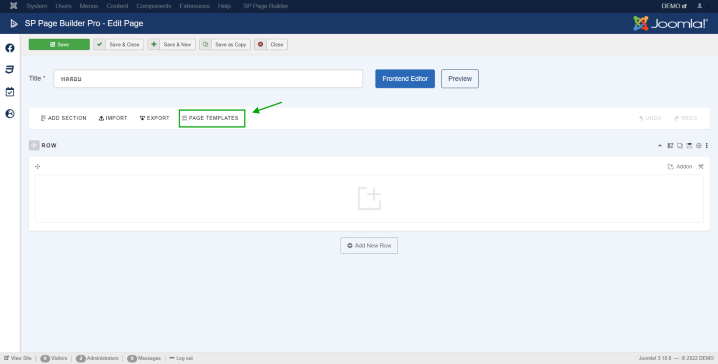Click the Preview button
The image size is (718, 364).
pos(460,79)
